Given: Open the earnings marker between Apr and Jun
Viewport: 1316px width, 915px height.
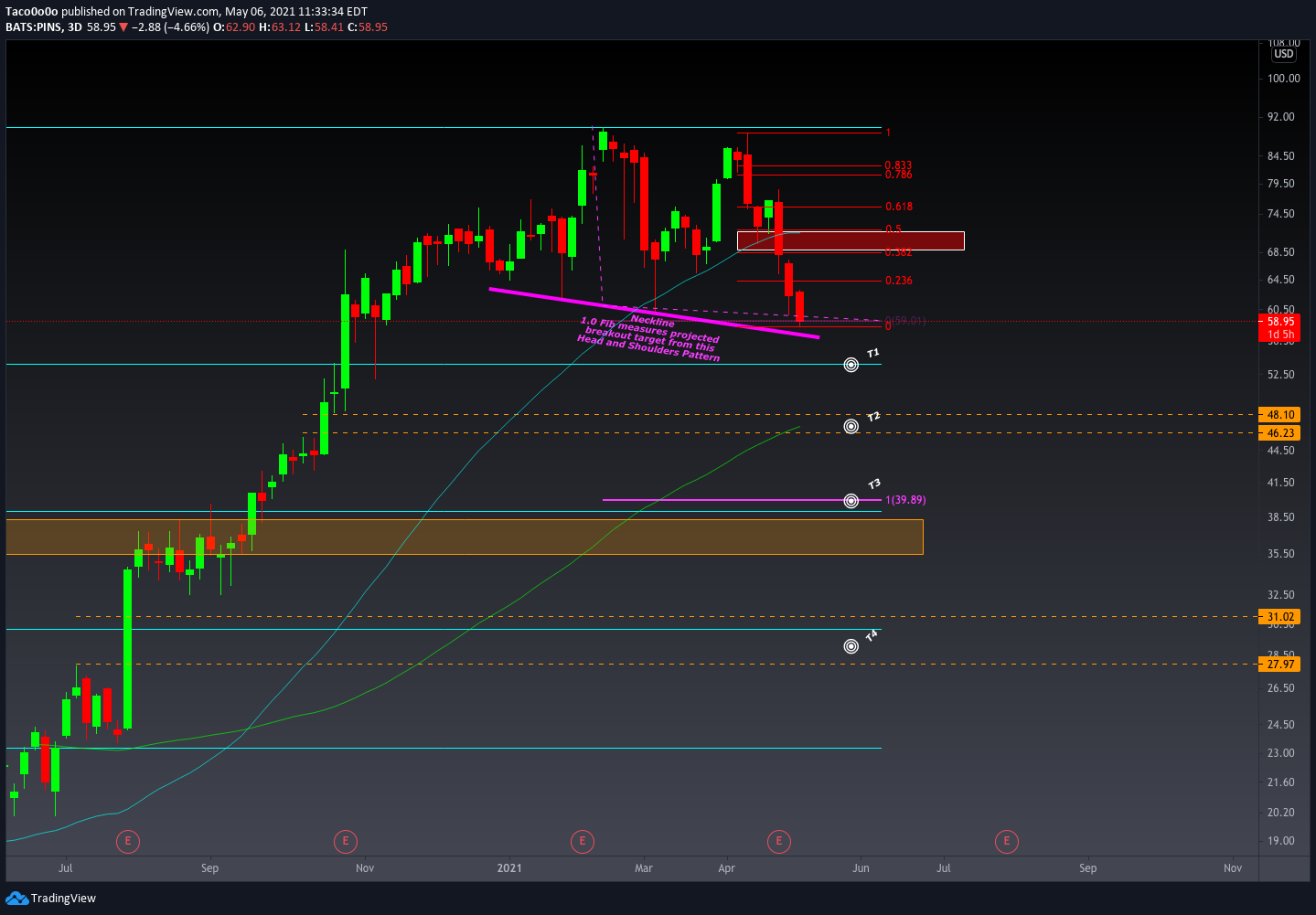Looking at the screenshot, I should [x=779, y=841].
